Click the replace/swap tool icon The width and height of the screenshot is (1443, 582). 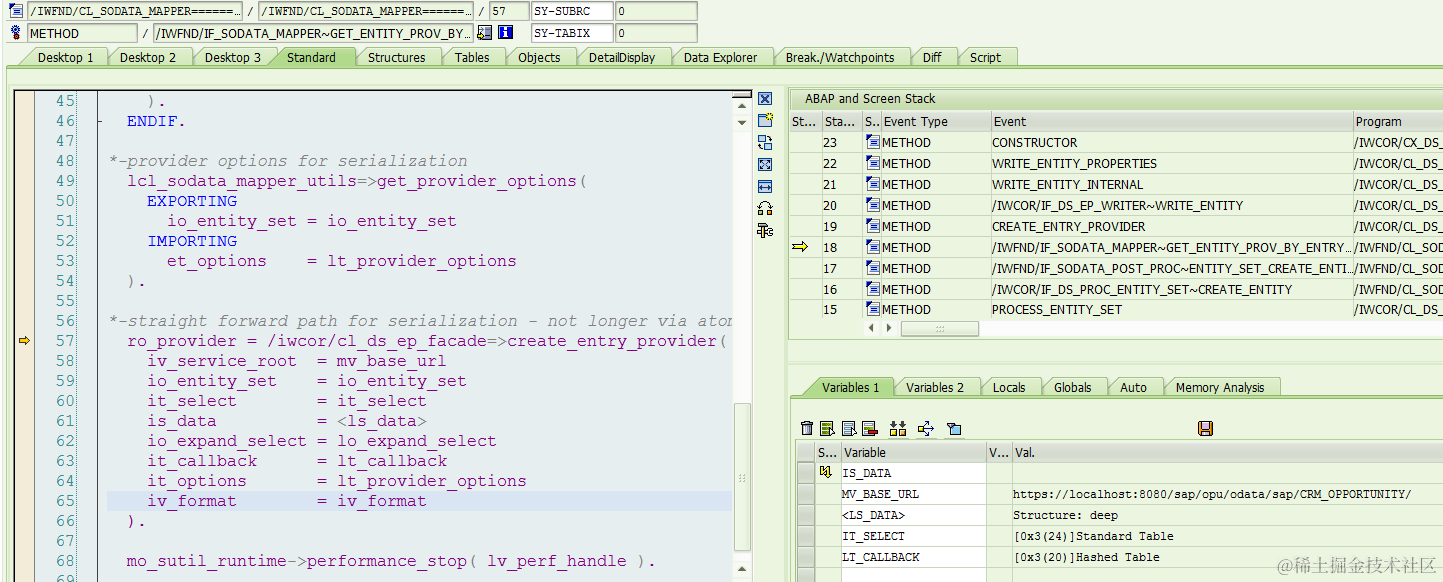(x=765, y=142)
